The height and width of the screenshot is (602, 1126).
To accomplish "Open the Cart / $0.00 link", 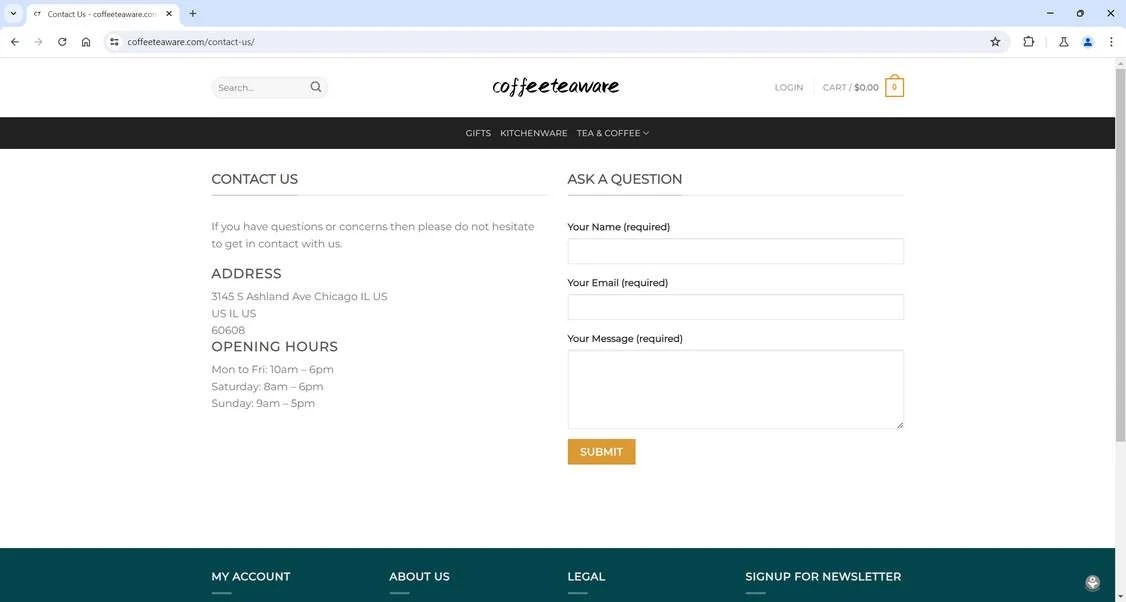I will click(850, 87).
